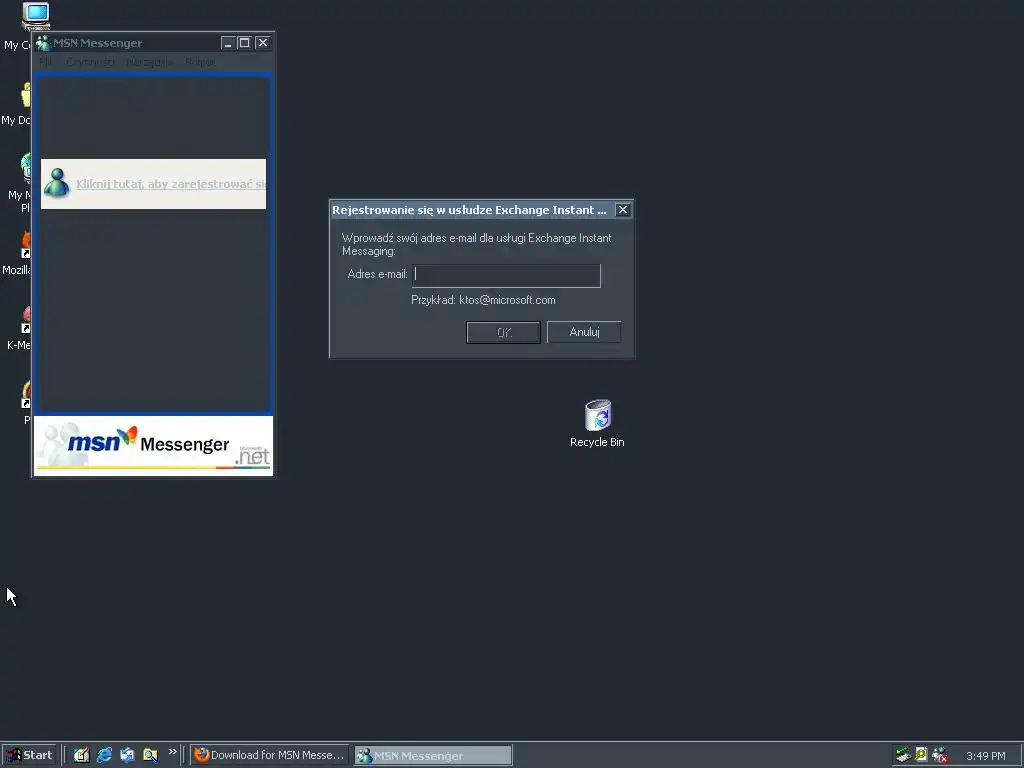Click the yellow document tray icon
The image size is (1024, 768).
[921, 754]
